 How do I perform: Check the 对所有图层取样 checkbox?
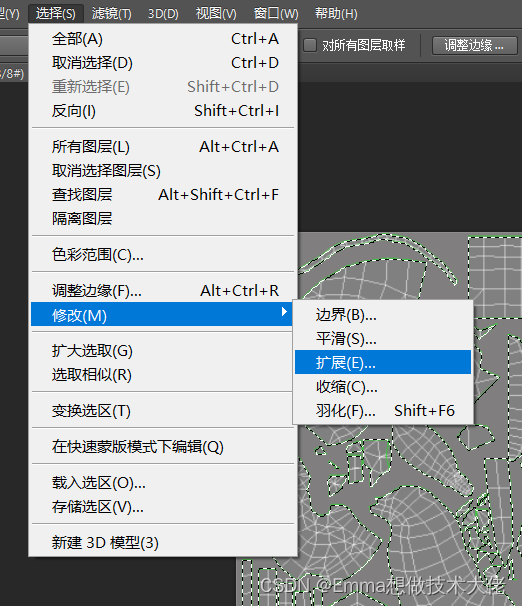[309, 45]
